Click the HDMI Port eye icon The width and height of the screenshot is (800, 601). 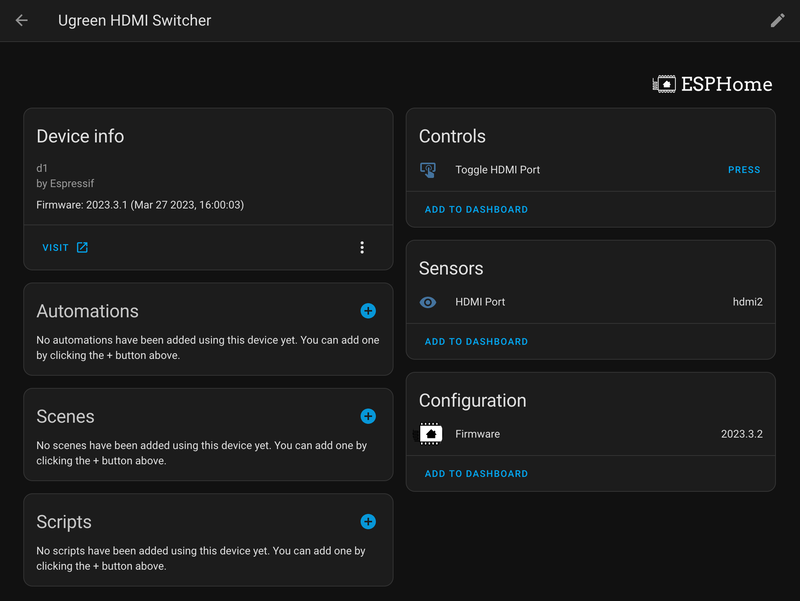coord(428,302)
